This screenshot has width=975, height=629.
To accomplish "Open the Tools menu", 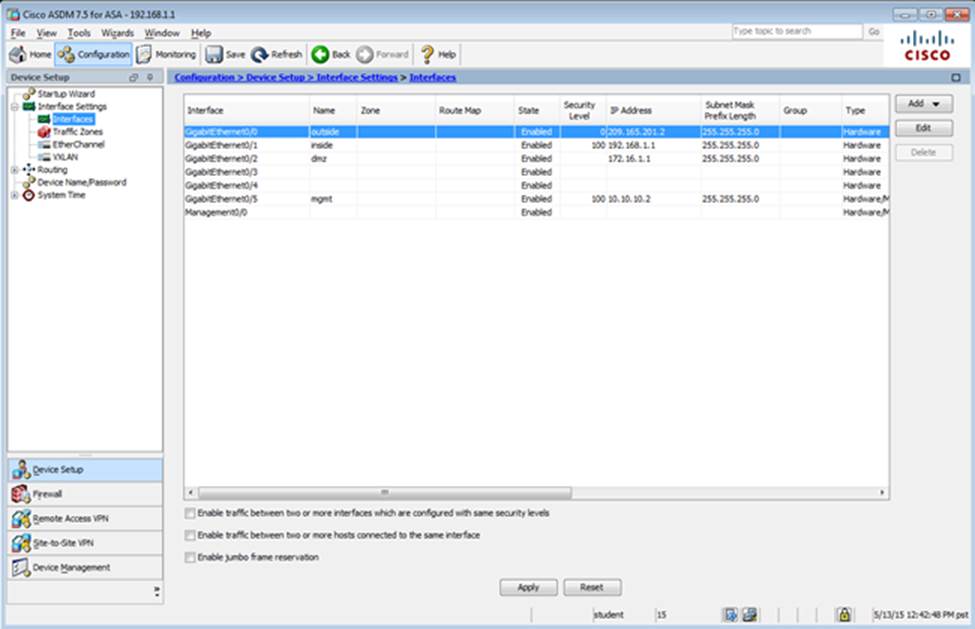I will pyautogui.click(x=76, y=33).
